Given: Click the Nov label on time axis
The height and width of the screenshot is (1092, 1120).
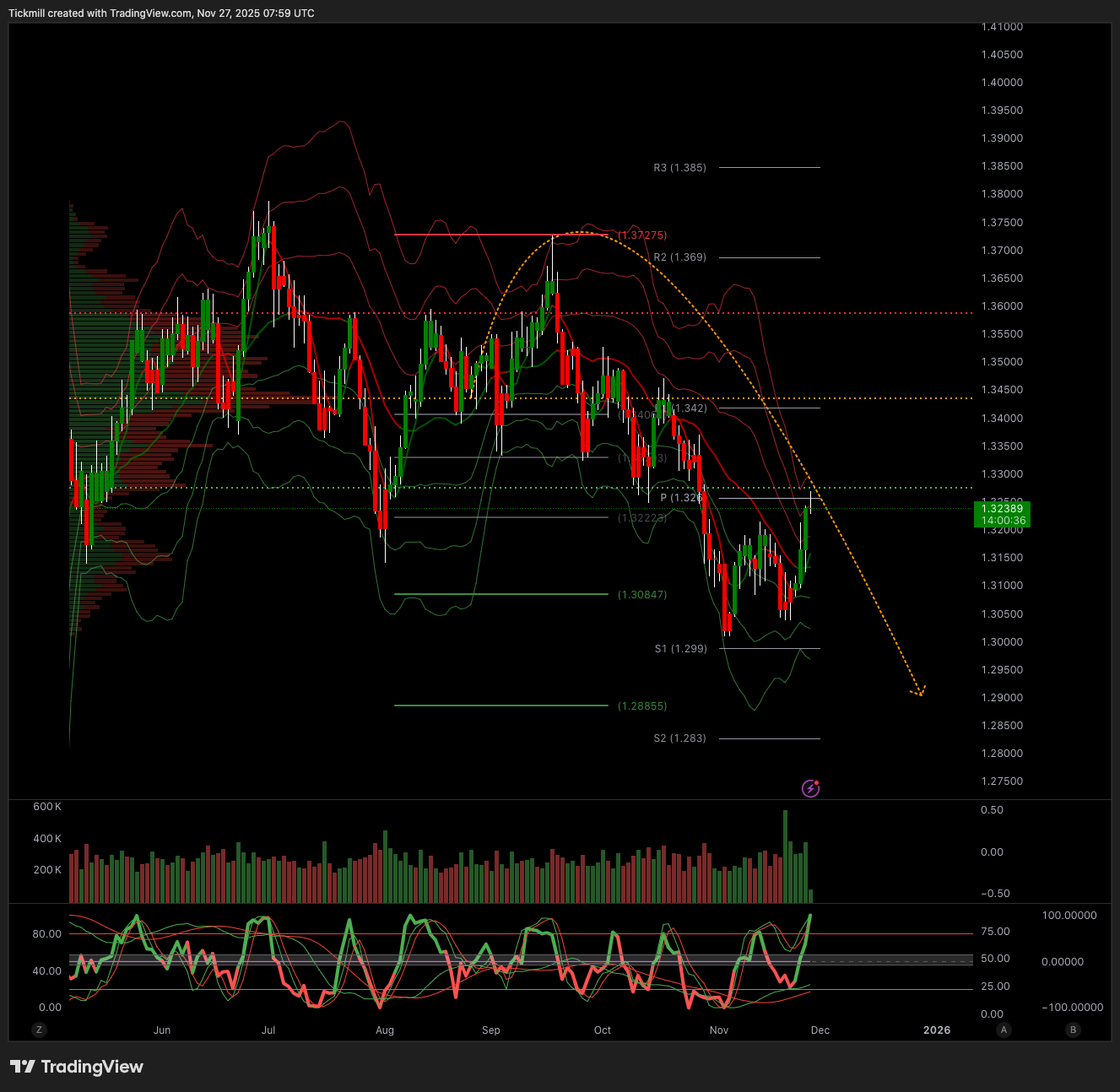Looking at the screenshot, I should 718,1030.
